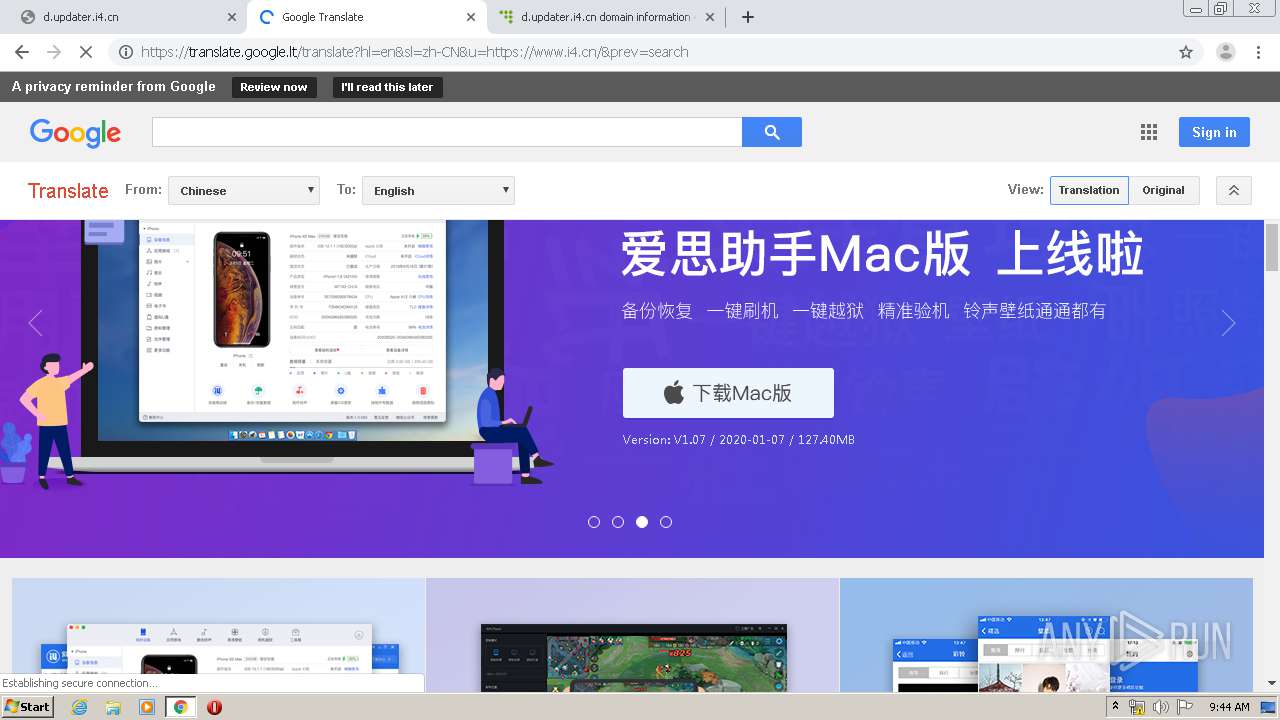Open the From language dropdown
Image resolution: width=1280 pixels, height=720 pixels.
243,190
